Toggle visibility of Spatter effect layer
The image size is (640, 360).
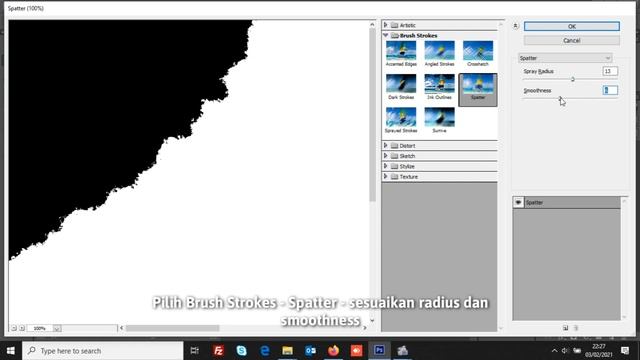coord(518,202)
